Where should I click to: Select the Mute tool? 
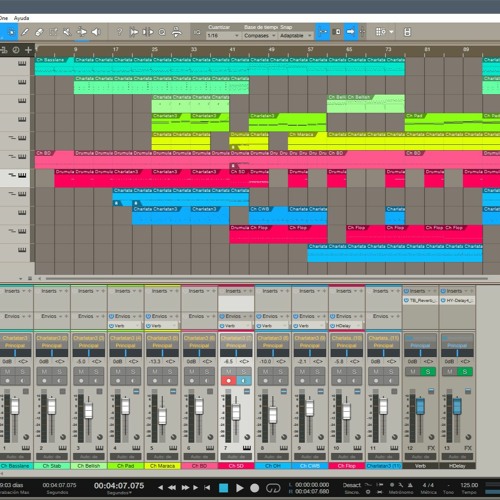point(67,32)
